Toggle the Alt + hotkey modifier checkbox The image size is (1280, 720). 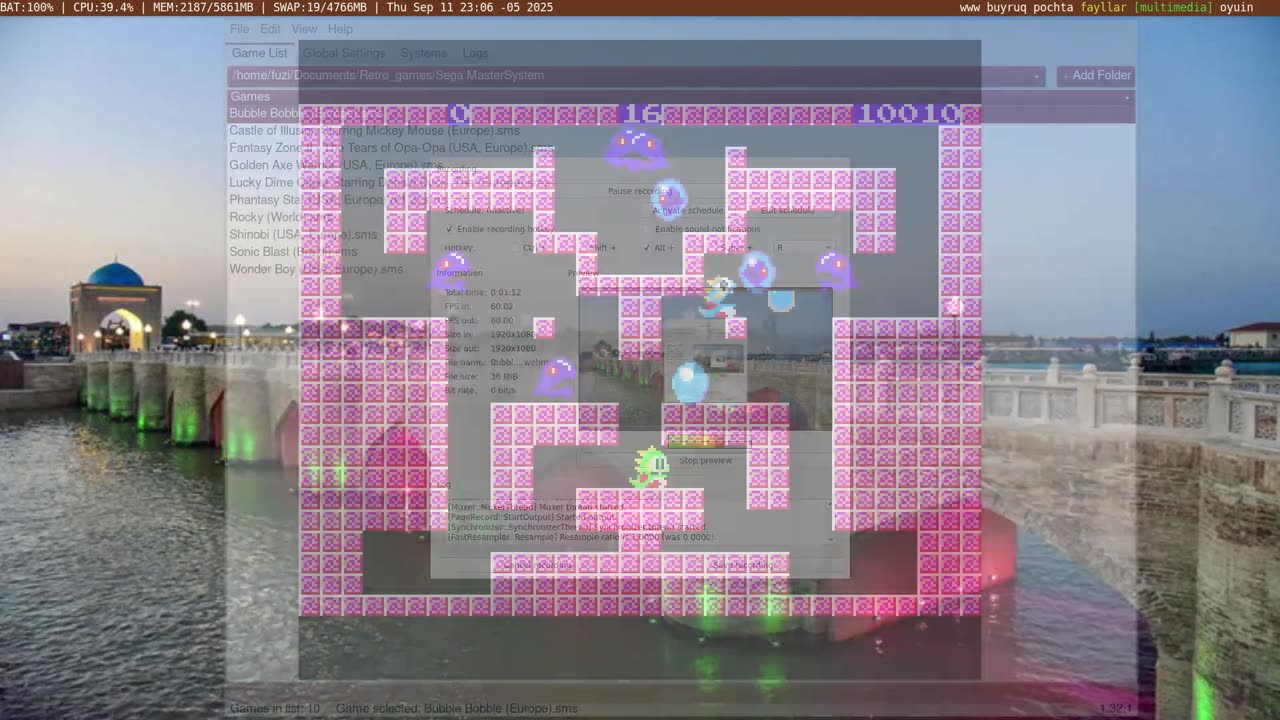[x=647, y=248]
